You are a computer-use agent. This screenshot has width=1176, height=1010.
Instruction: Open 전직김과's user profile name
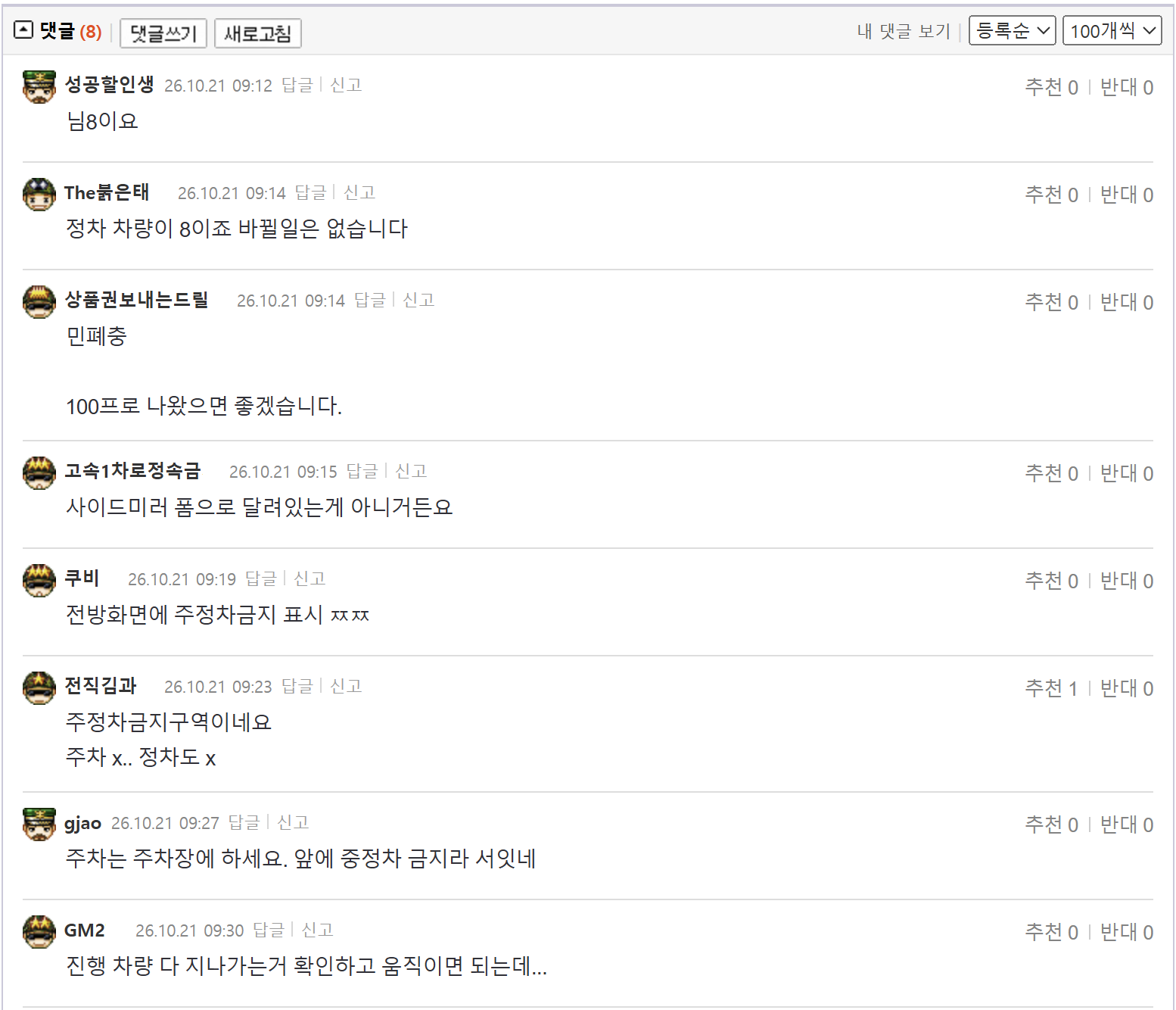tap(101, 686)
